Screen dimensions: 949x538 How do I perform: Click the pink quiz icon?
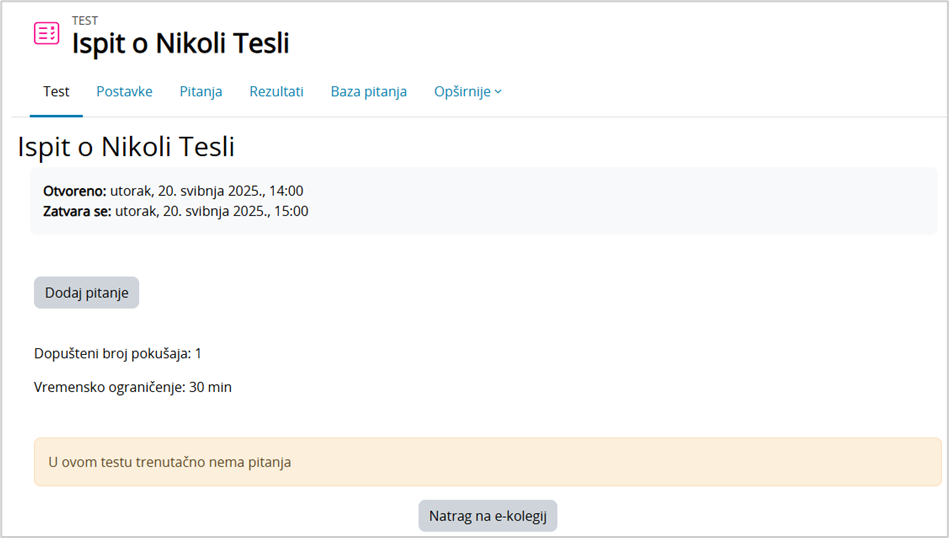(46, 33)
